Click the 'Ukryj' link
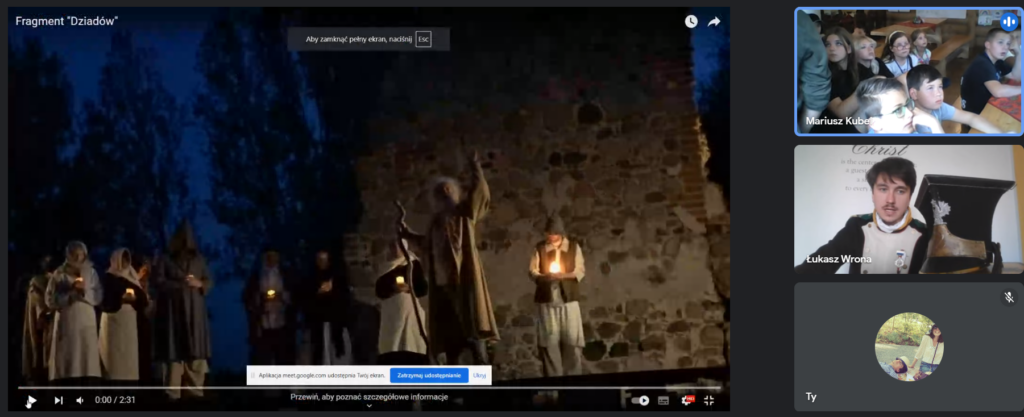The image size is (1024, 417). (480, 375)
